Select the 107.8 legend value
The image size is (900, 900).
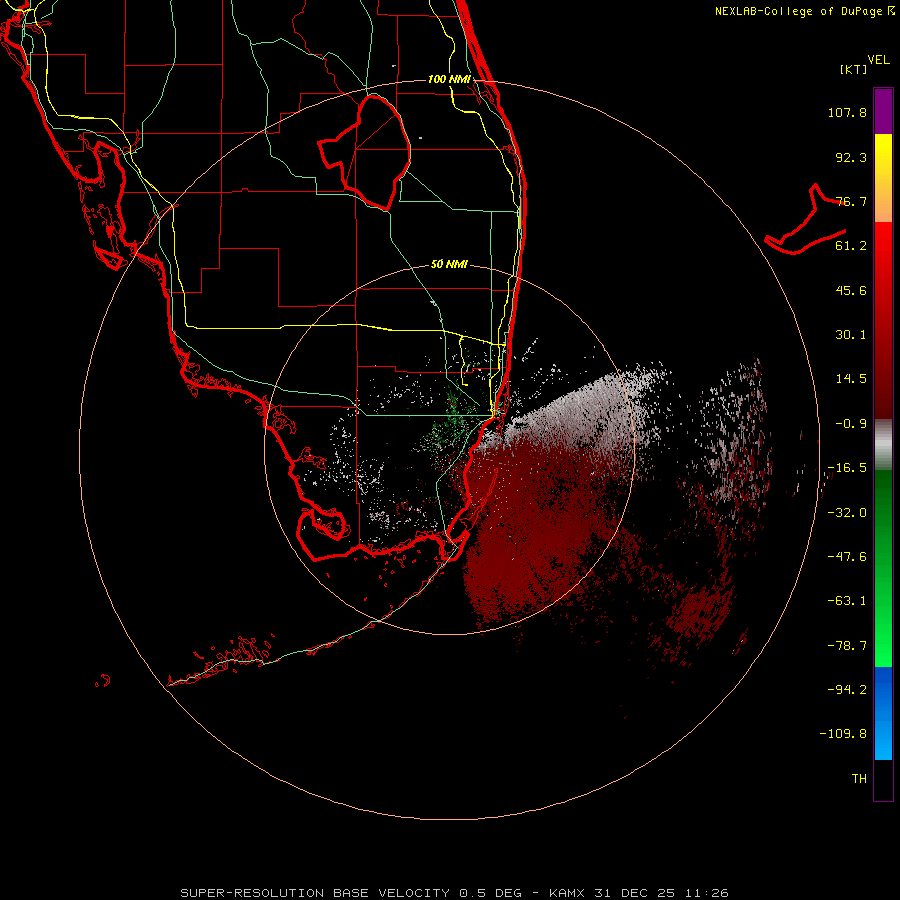point(847,112)
